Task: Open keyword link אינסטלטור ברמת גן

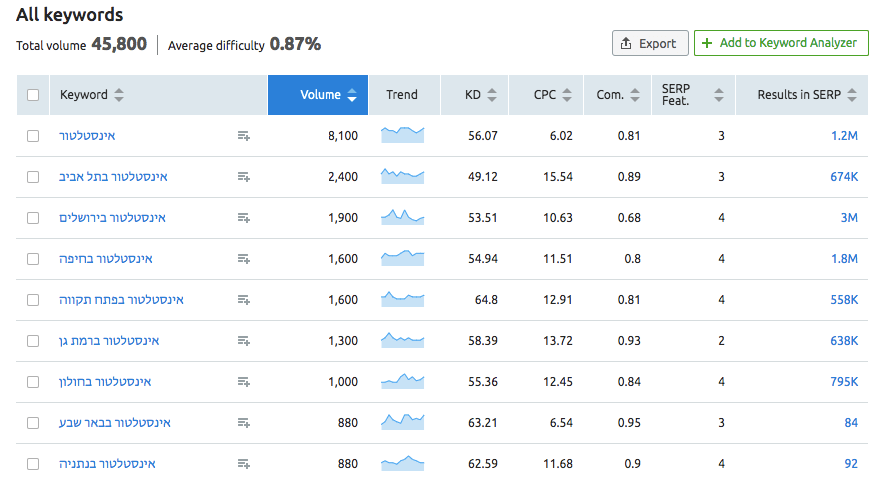Action: coord(109,341)
